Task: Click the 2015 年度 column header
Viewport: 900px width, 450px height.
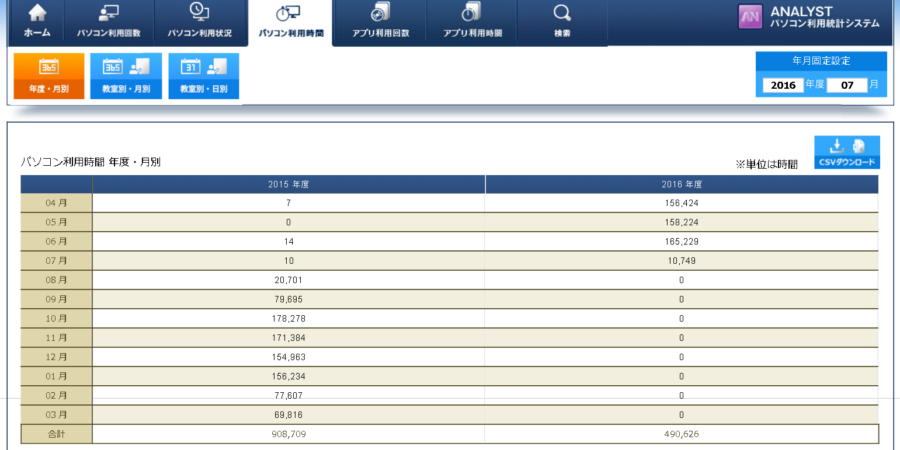Action: point(288,185)
